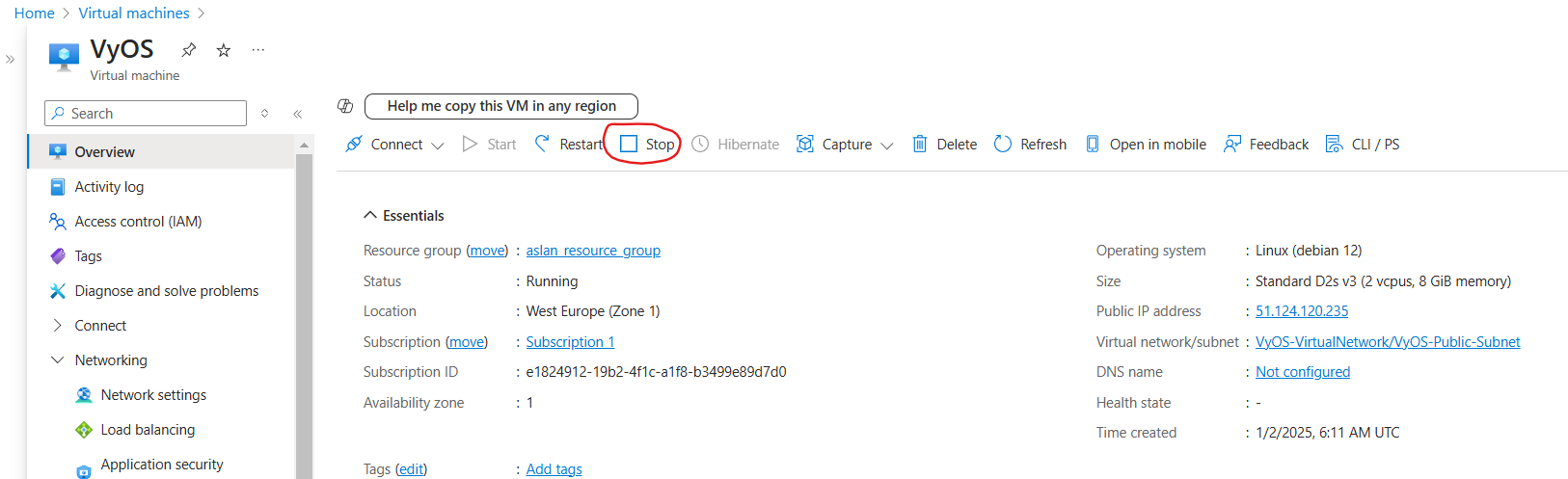
Task: Collapse the Essentials section
Action: (369, 216)
